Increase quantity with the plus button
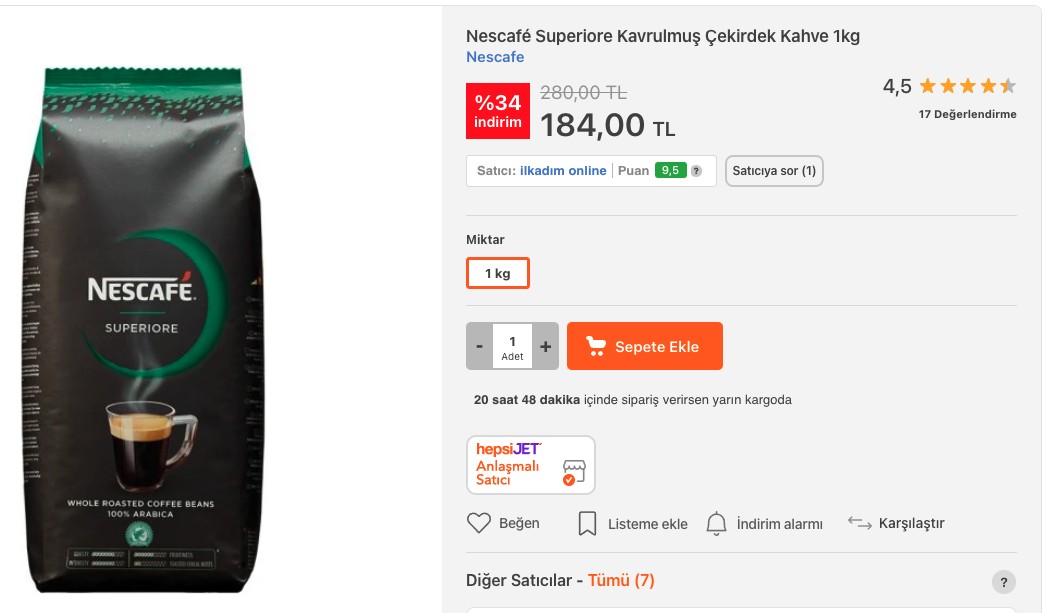Screen dimensions: 1054x613 pos(545,346)
